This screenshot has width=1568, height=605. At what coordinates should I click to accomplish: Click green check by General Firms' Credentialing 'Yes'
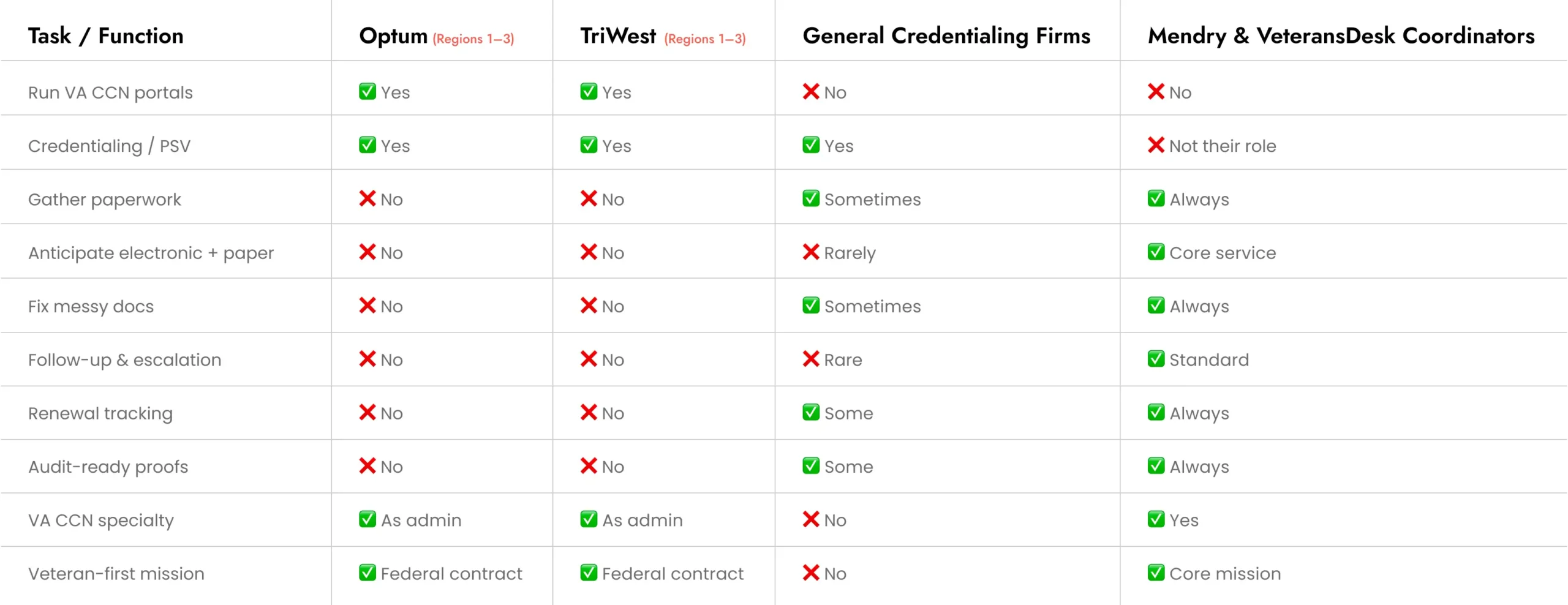810,145
